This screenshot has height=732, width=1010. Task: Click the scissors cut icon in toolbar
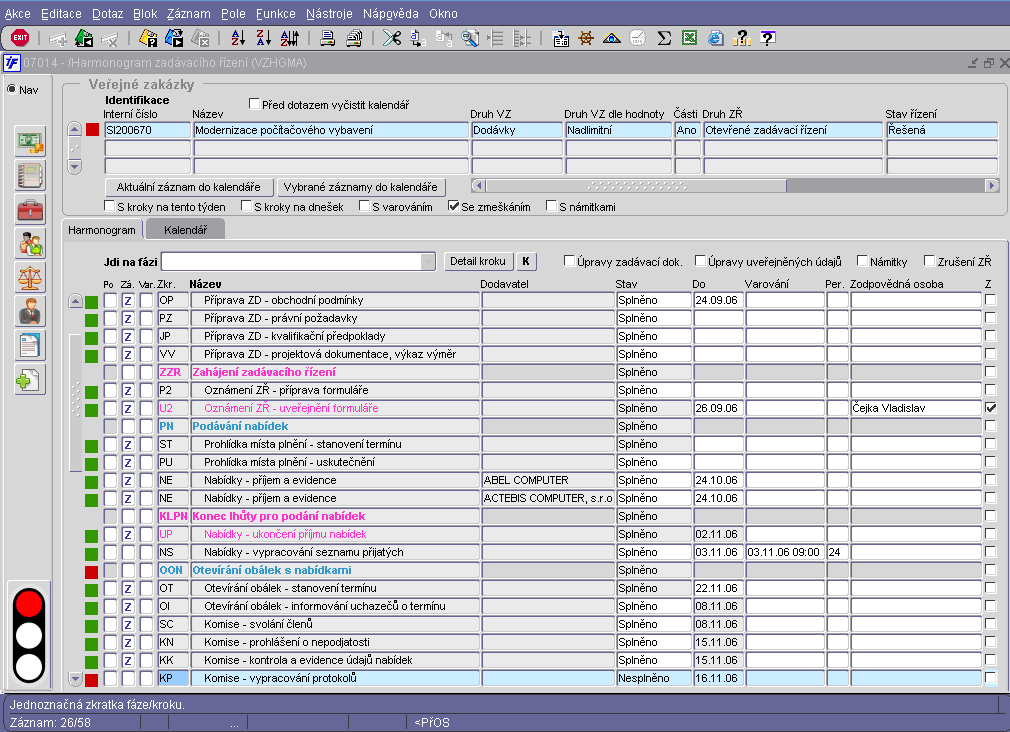[391, 39]
